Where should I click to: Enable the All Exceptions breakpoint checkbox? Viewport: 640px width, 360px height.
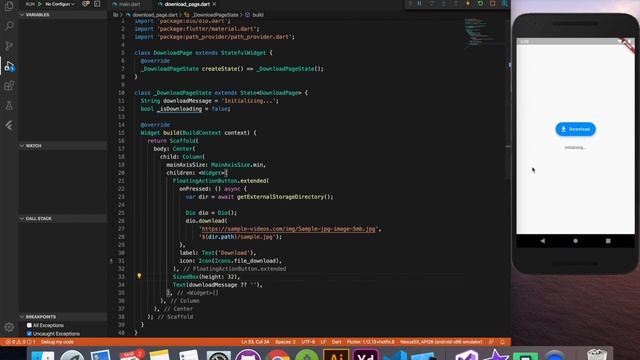(29, 325)
